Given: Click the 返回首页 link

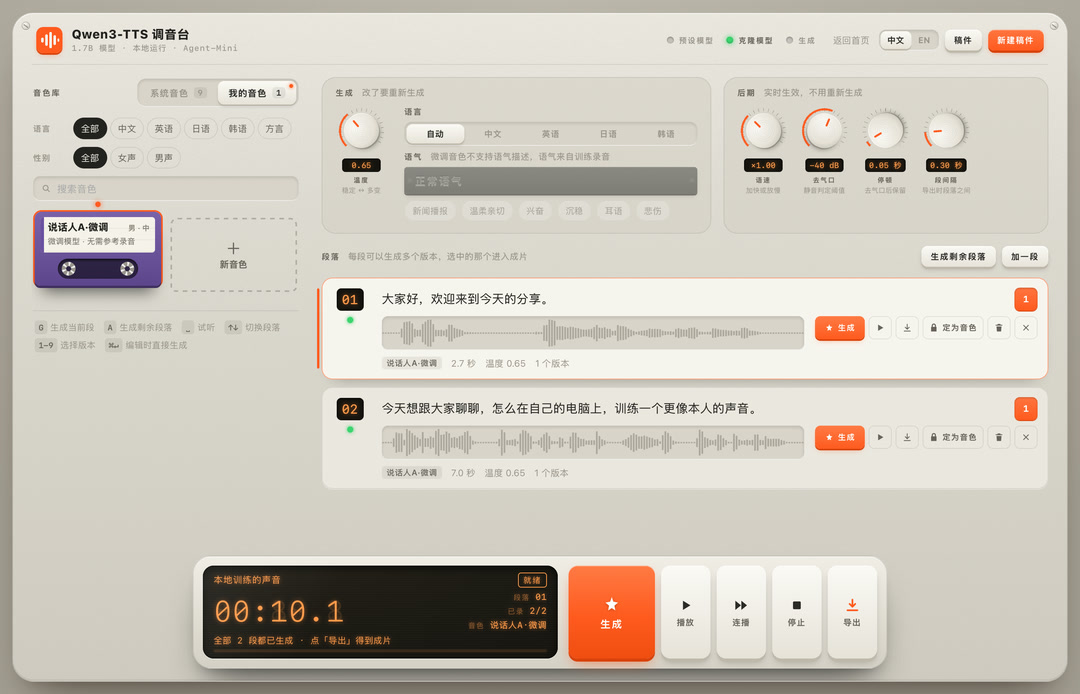Looking at the screenshot, I should pyautogui.click(x=851, y=41).
